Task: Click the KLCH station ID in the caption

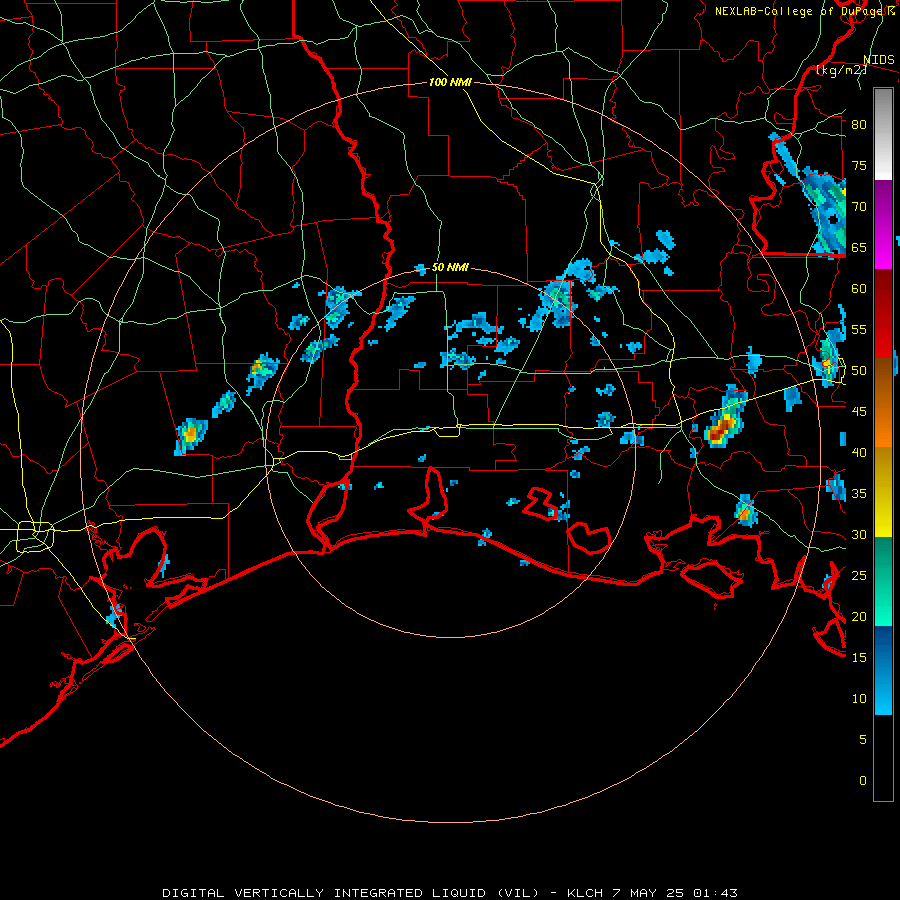Action: [x=584, y=893]
